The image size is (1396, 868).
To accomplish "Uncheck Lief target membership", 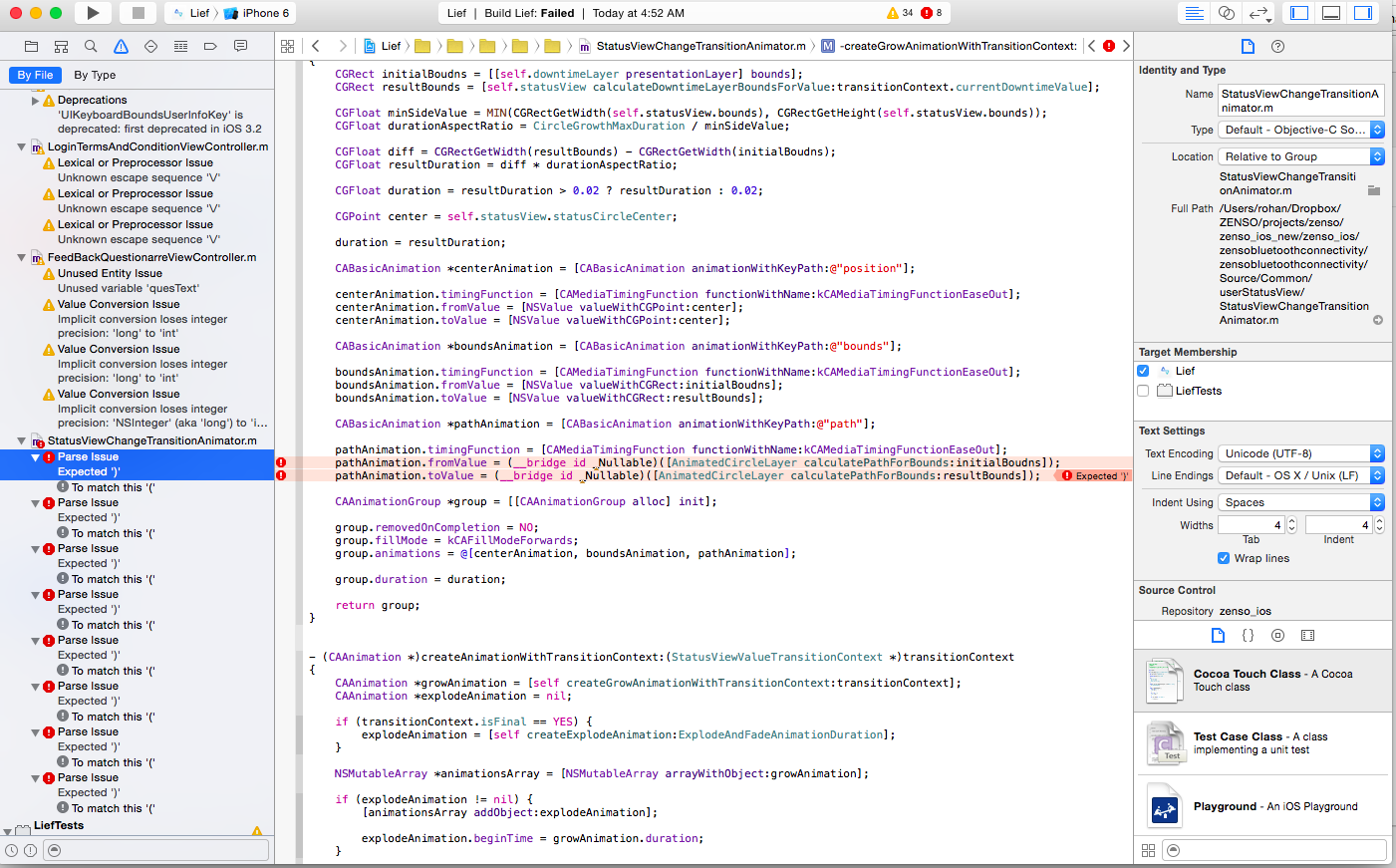I will click(1143, 371).
